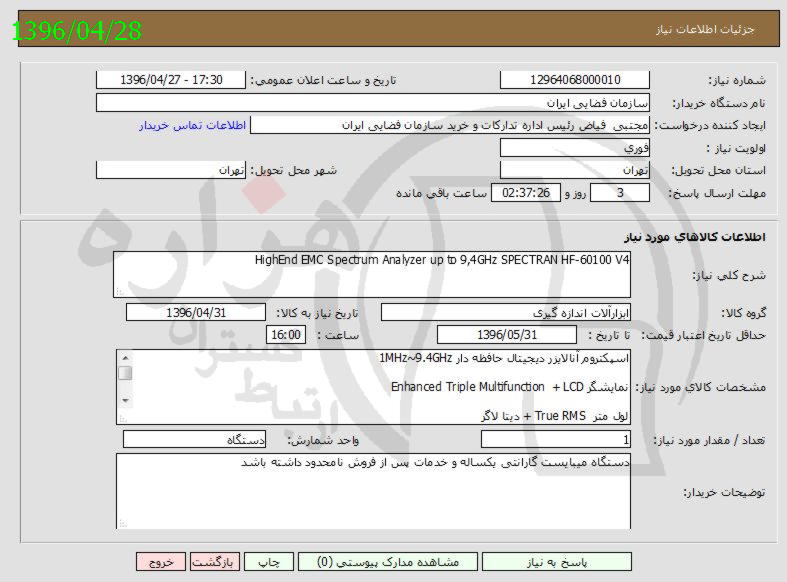Click the announcement date field 1396/04/27 - 17:30
Viewport: 787px width, 582px height.
(171, 80)
